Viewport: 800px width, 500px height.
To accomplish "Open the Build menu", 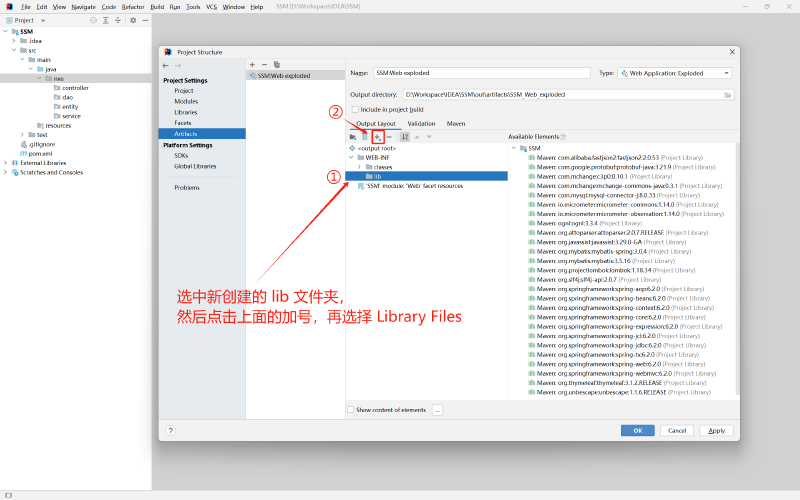I will point(157,7).
